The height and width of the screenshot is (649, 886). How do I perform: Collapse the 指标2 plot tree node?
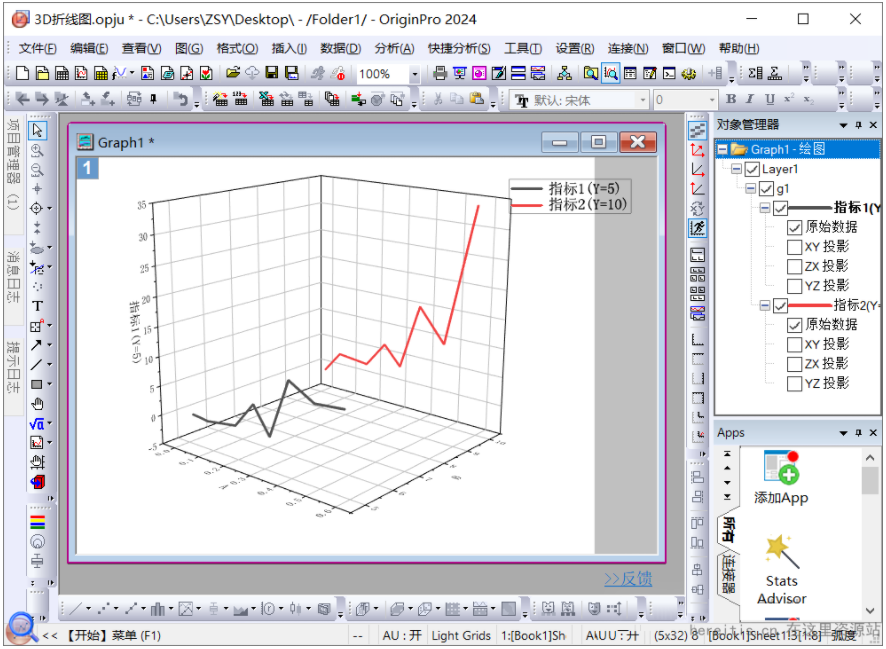click(765, 306)
